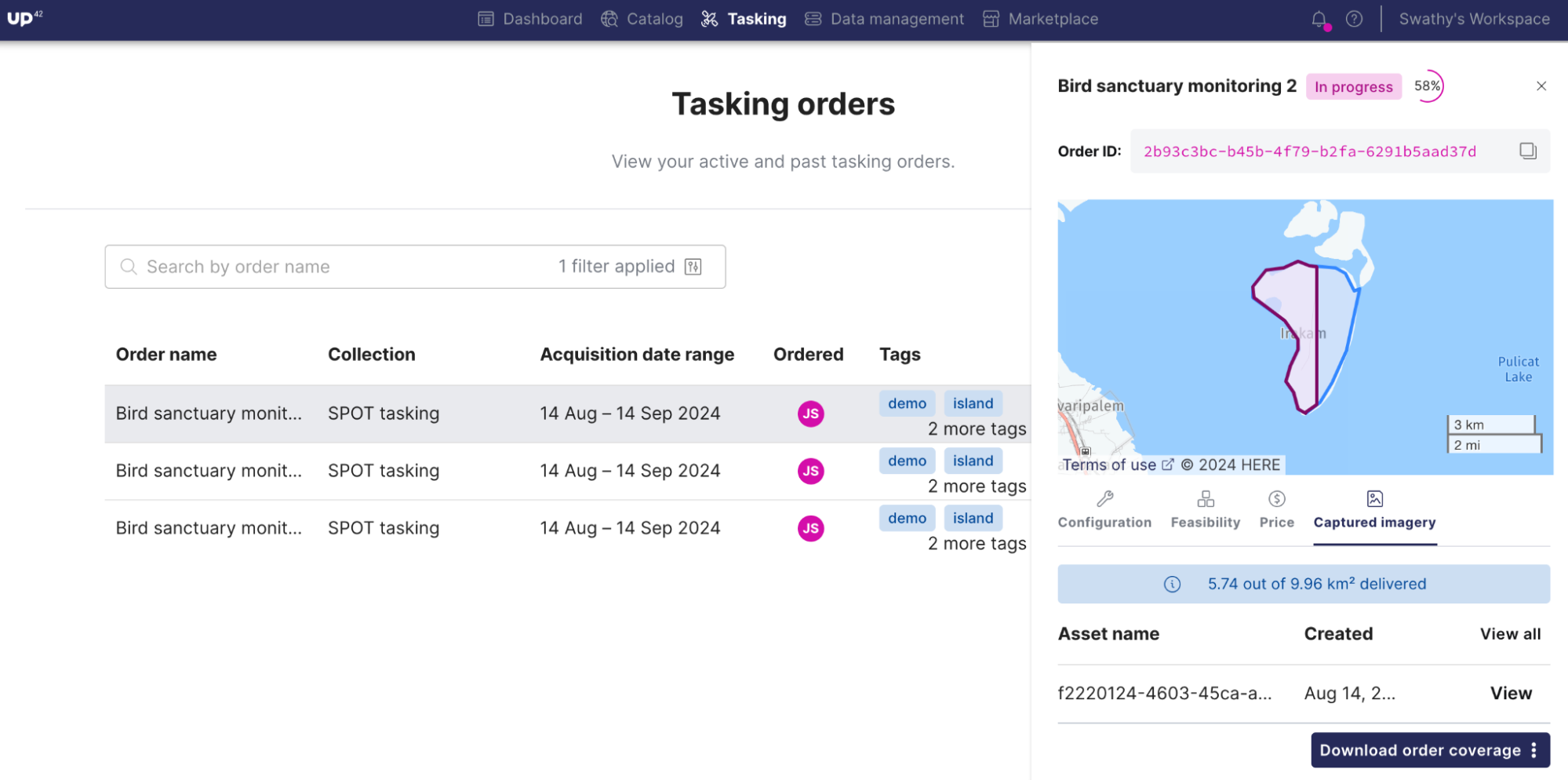Click SPOT tasking in the second row
The height and width of the screenshot is (780, 1568).
coord(384,471)
